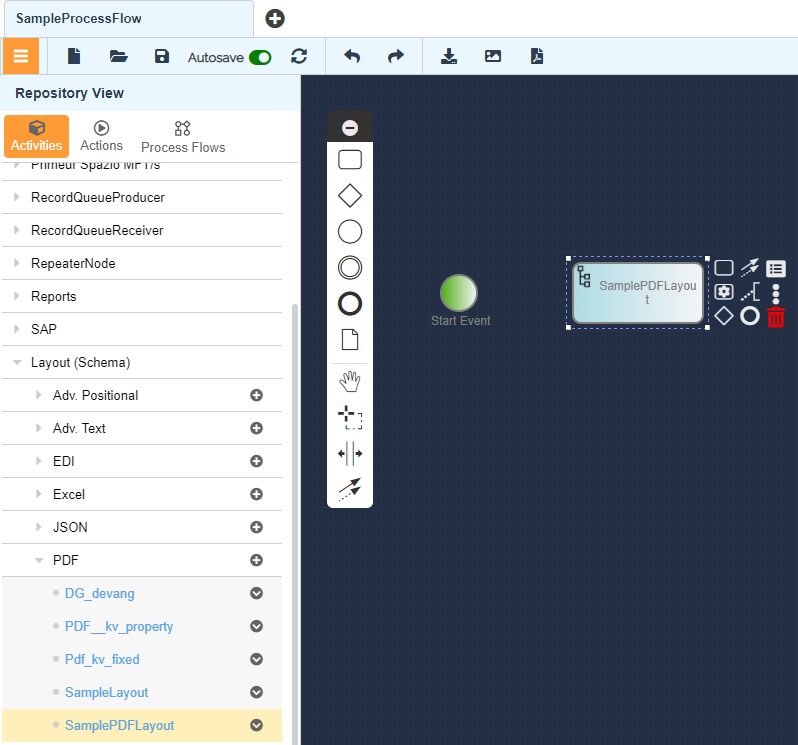The image size is (798, 745).
Task: Open three-dots more options in context pad
Action: (776, 294)
